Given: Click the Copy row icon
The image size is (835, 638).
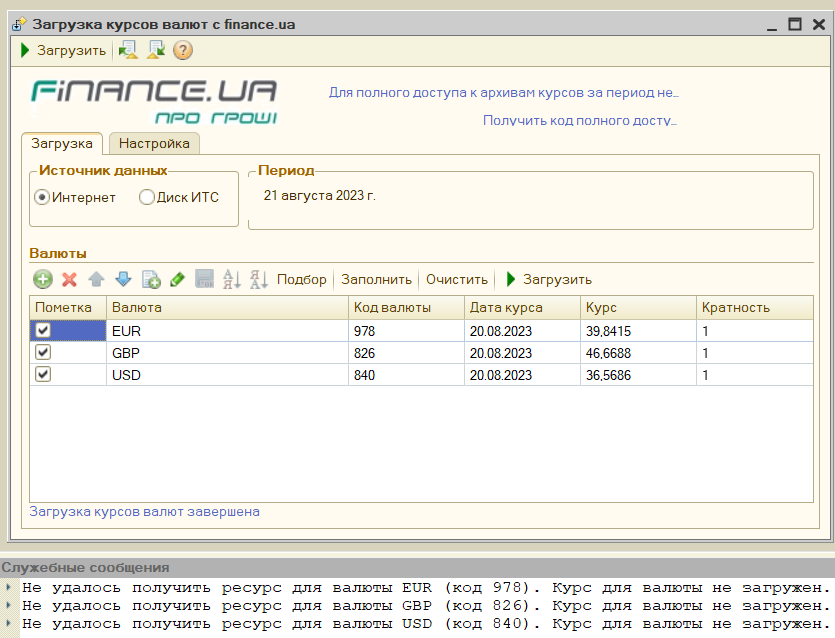Looking at the screenshot, I should click(x=151, y=280).
